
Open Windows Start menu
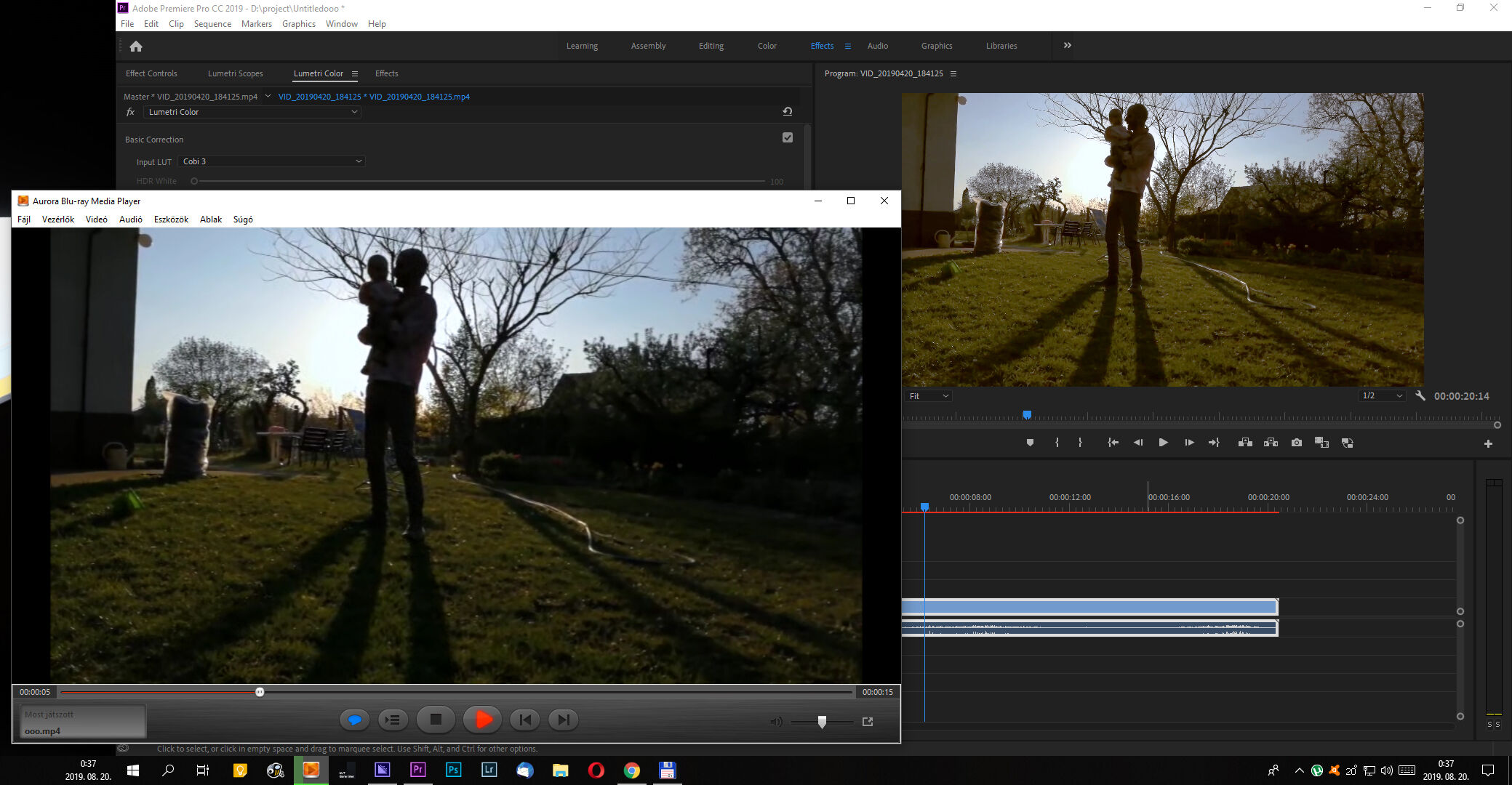pyautogui.click(x=133, y=770)
